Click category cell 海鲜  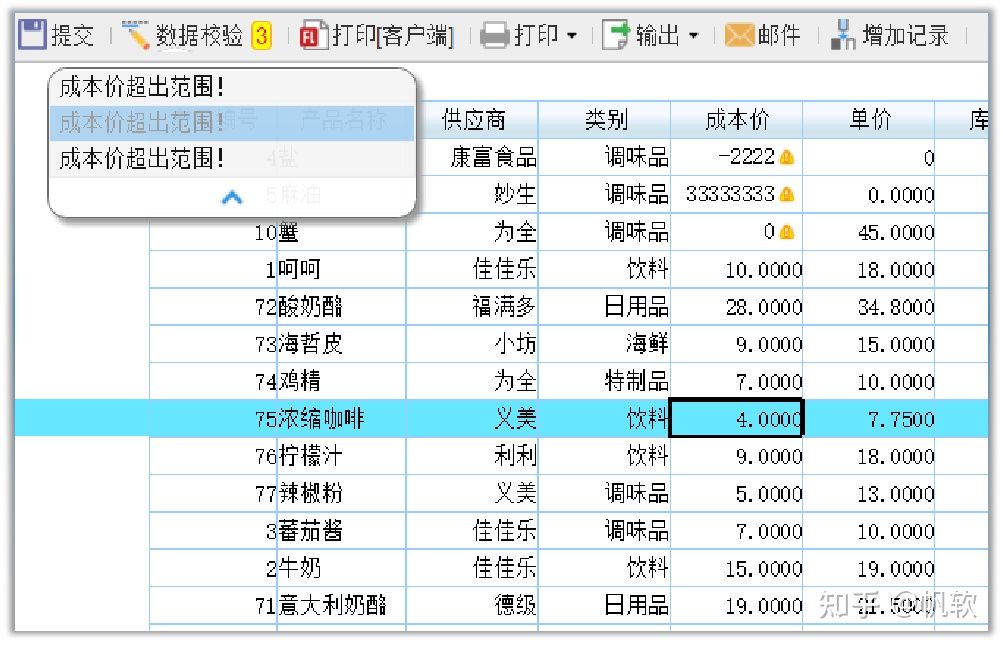tap(604, 344)
